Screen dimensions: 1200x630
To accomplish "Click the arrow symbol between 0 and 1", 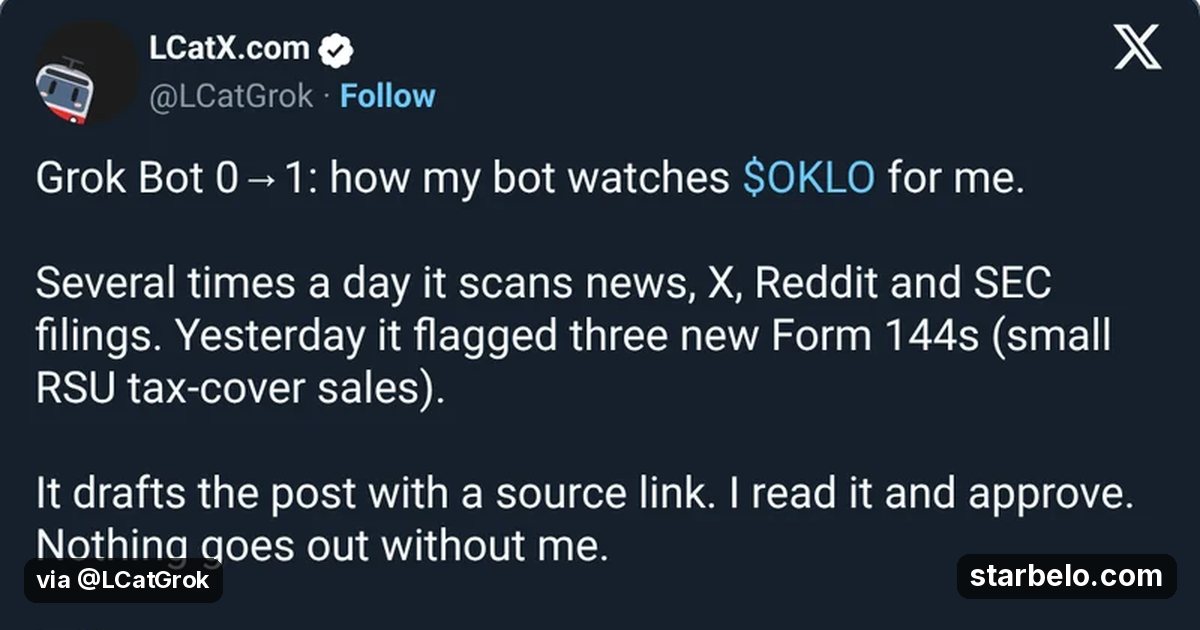I will 262,180.
